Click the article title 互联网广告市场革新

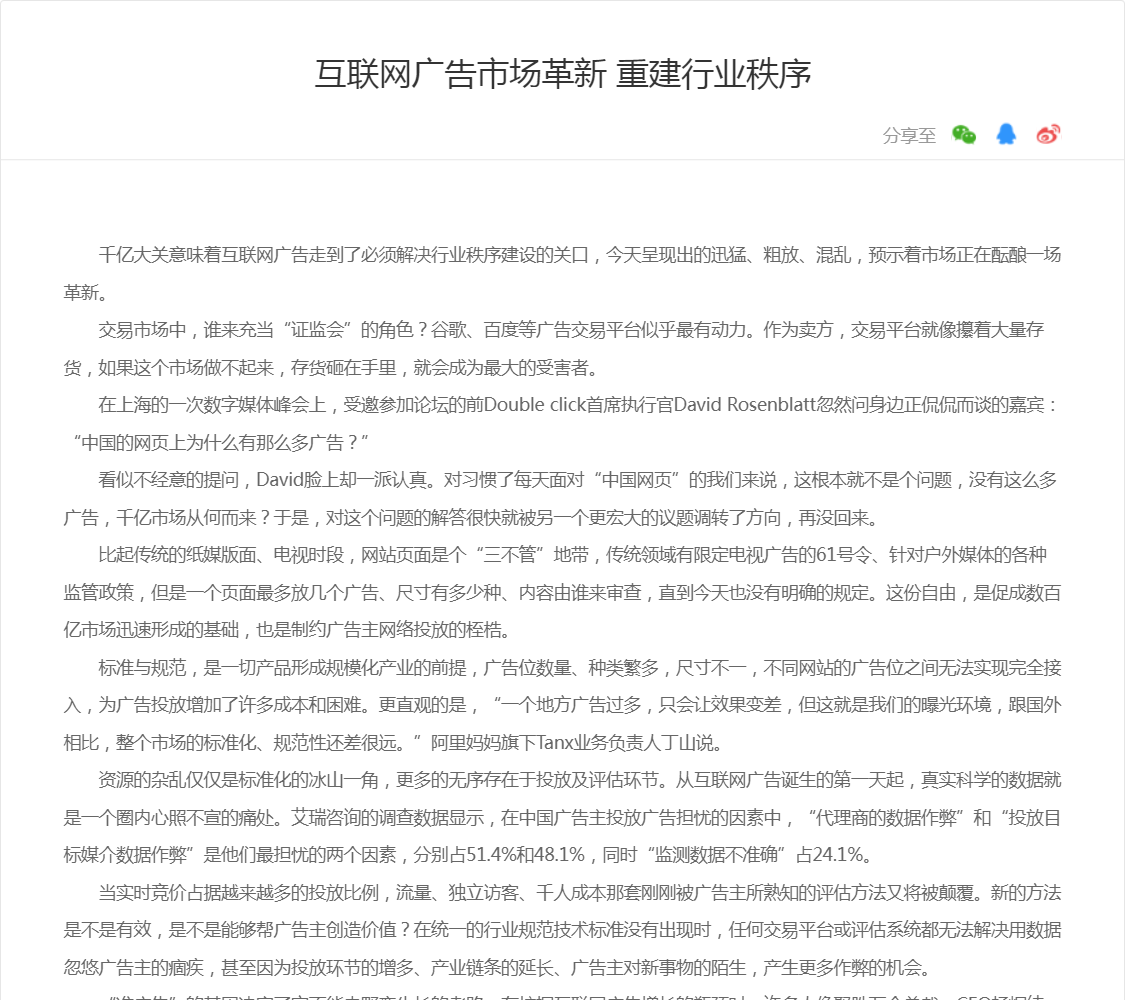point(562,75)
